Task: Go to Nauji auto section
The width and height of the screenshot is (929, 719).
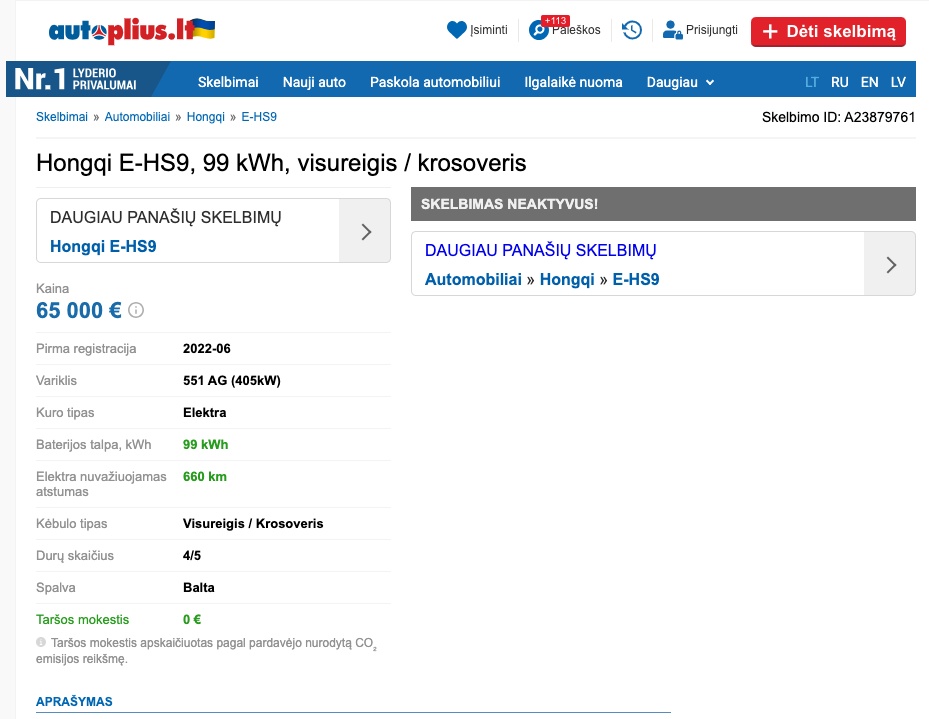Action: pos(314,82)
